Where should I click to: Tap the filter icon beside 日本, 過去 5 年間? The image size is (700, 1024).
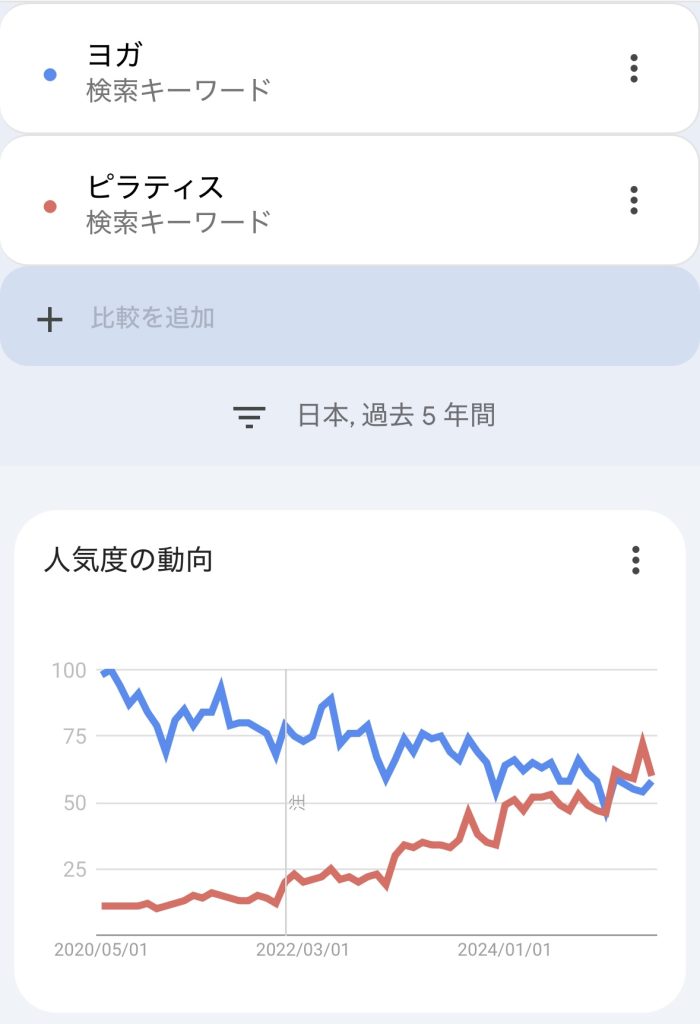249,417
